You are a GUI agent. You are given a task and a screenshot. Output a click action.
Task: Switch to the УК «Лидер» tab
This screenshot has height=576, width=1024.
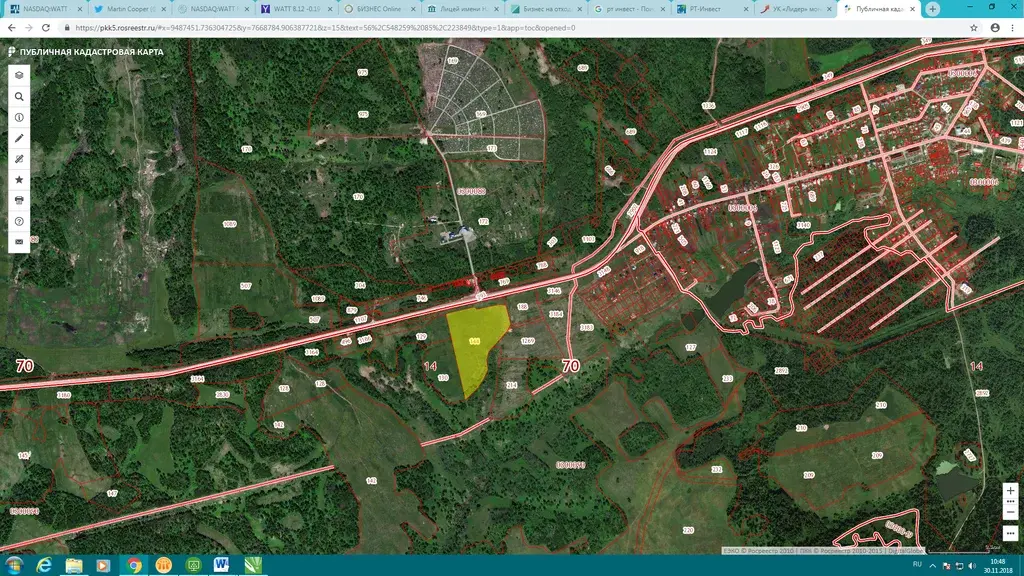[x=795, y=9]
